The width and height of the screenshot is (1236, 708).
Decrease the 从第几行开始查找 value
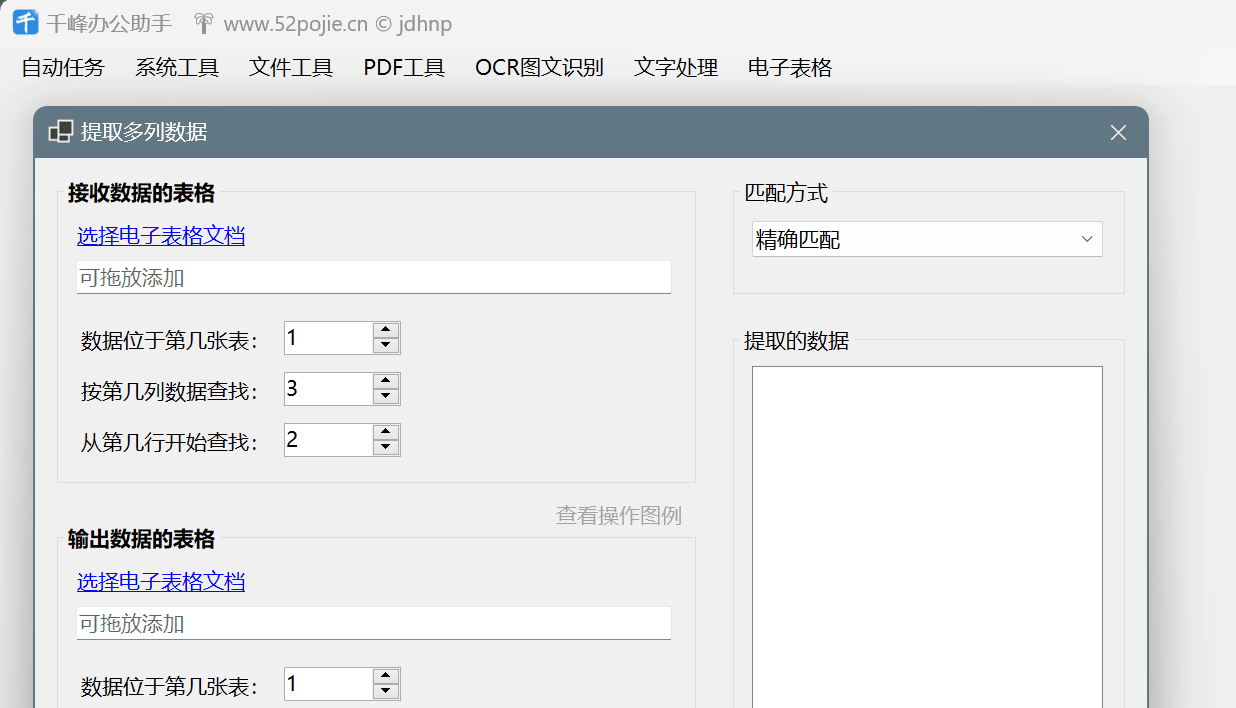click(x=386, y=448)
